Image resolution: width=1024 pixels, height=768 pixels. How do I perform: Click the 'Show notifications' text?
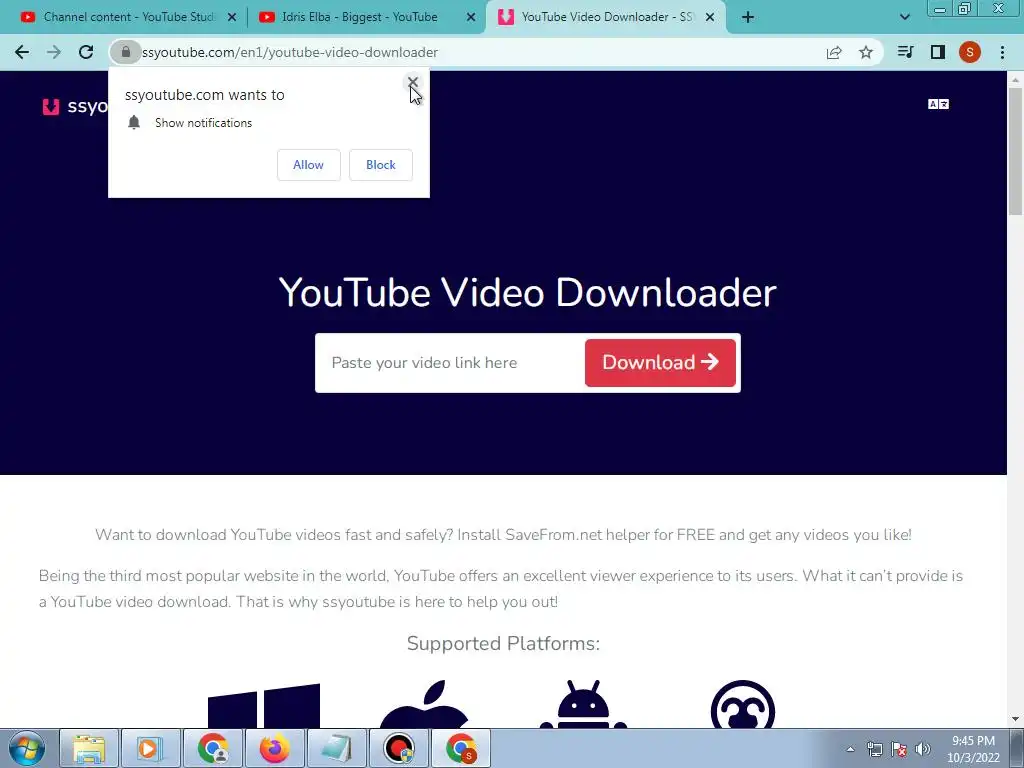[203, 123]
